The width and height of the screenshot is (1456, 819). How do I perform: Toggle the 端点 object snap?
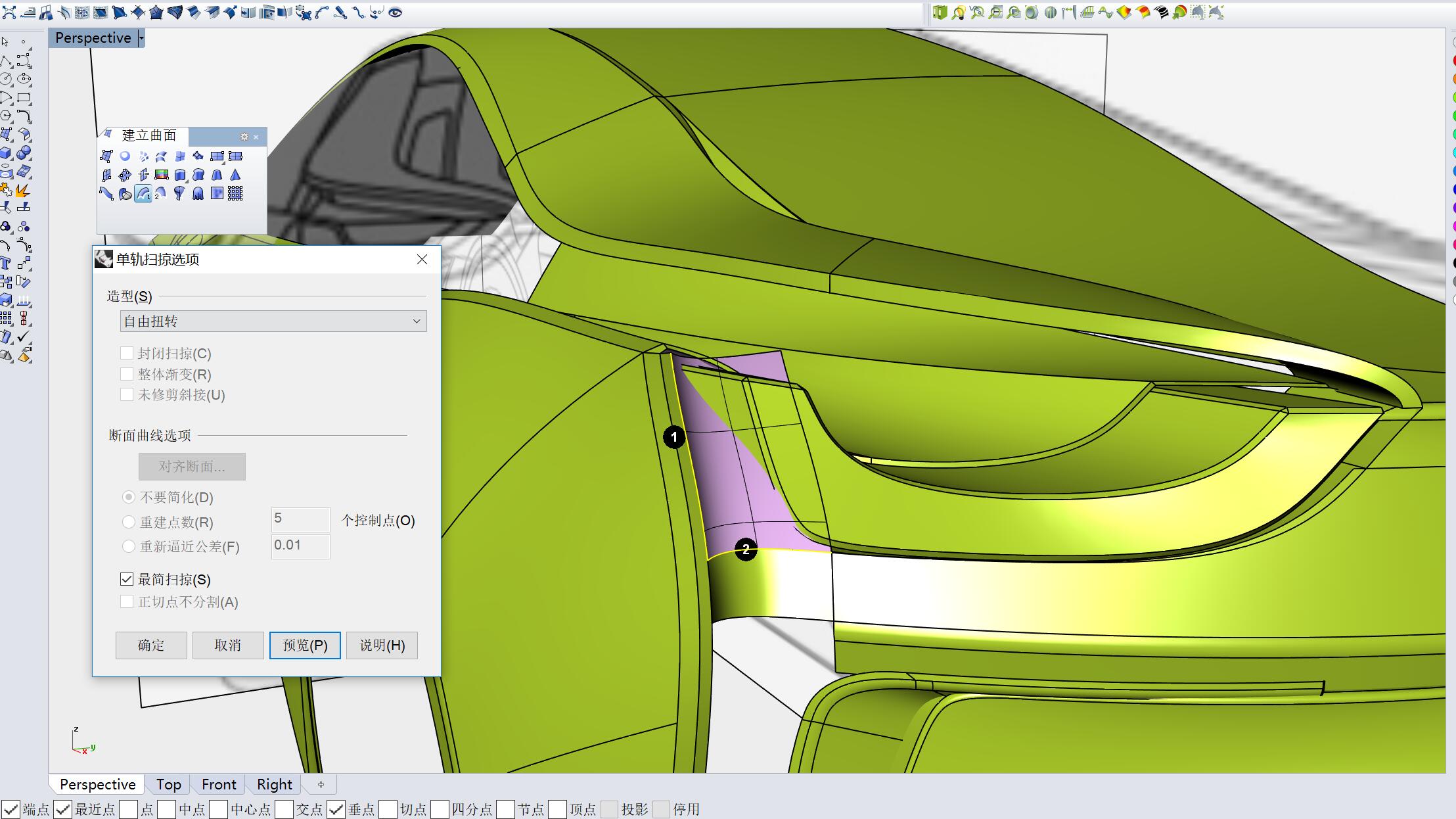tap(11, 809)
